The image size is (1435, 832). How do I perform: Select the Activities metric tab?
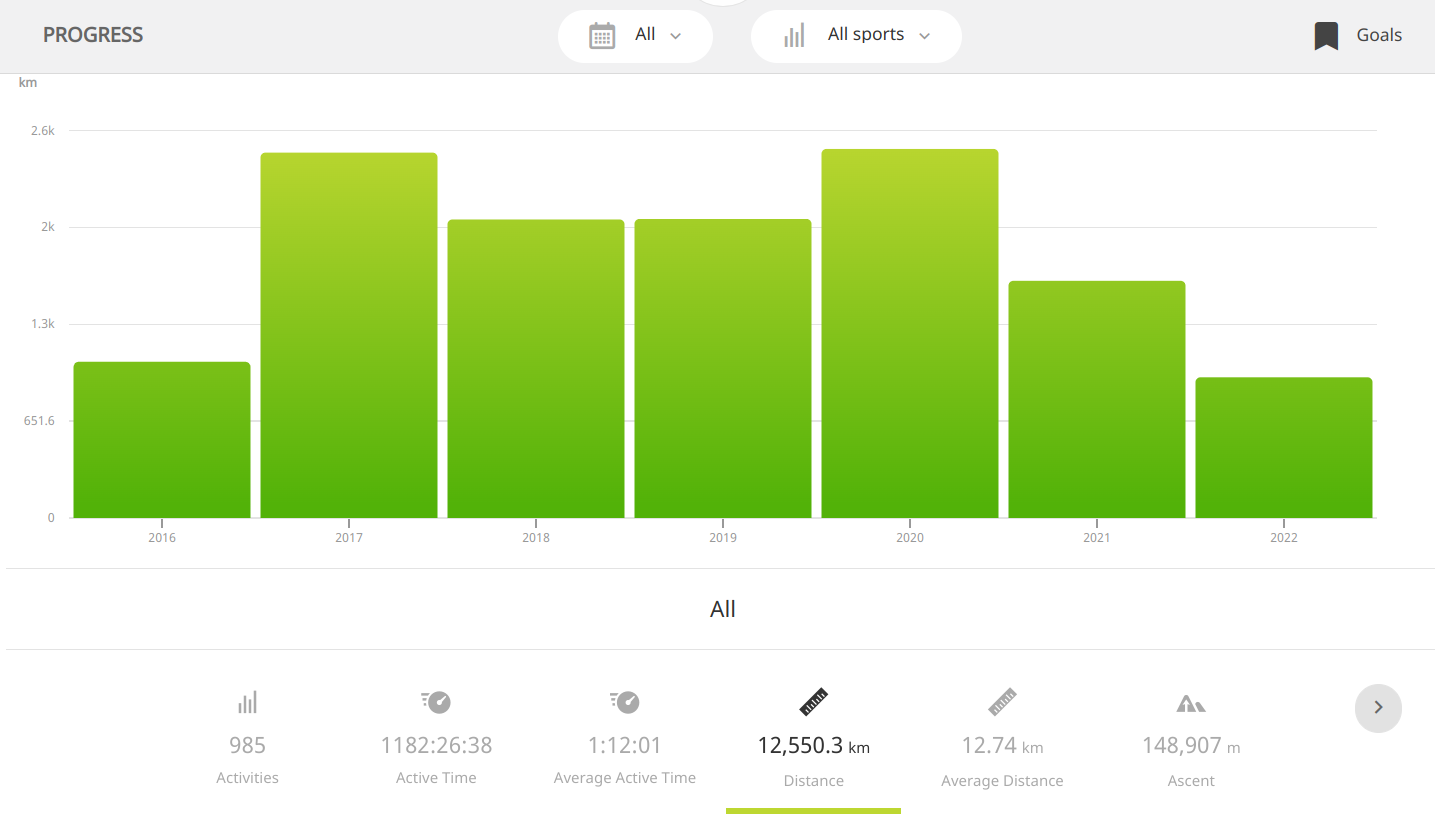coord(247,738)
